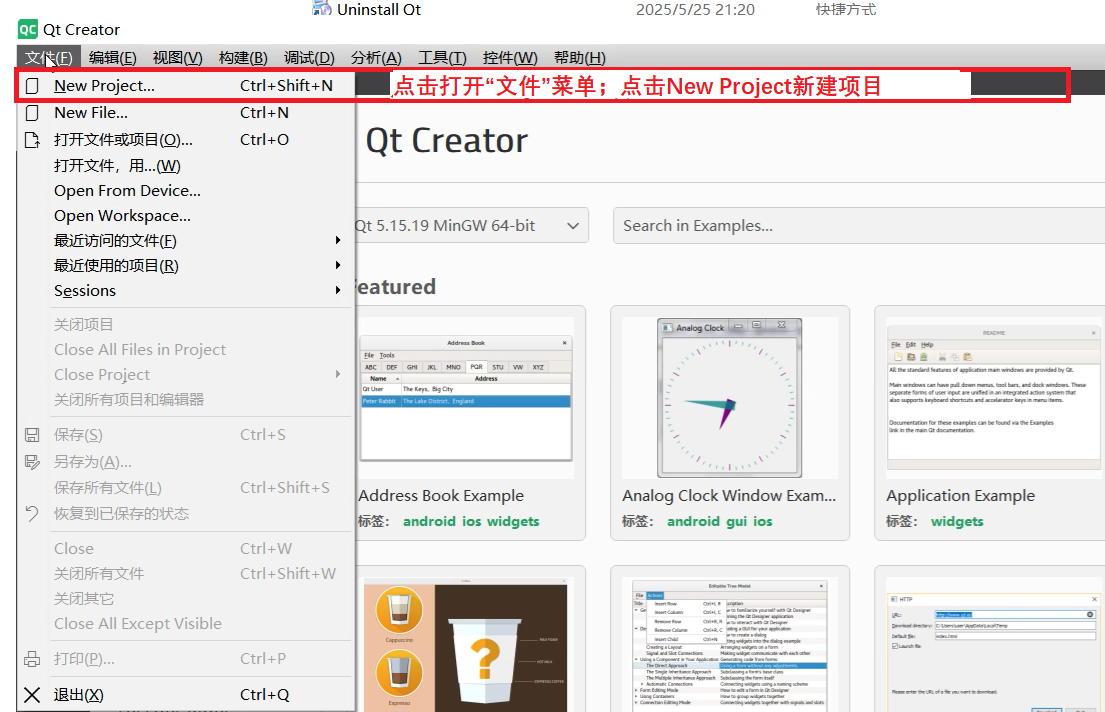Click the X icon next to 退出
1105x712 pixels.
[32, 694]
